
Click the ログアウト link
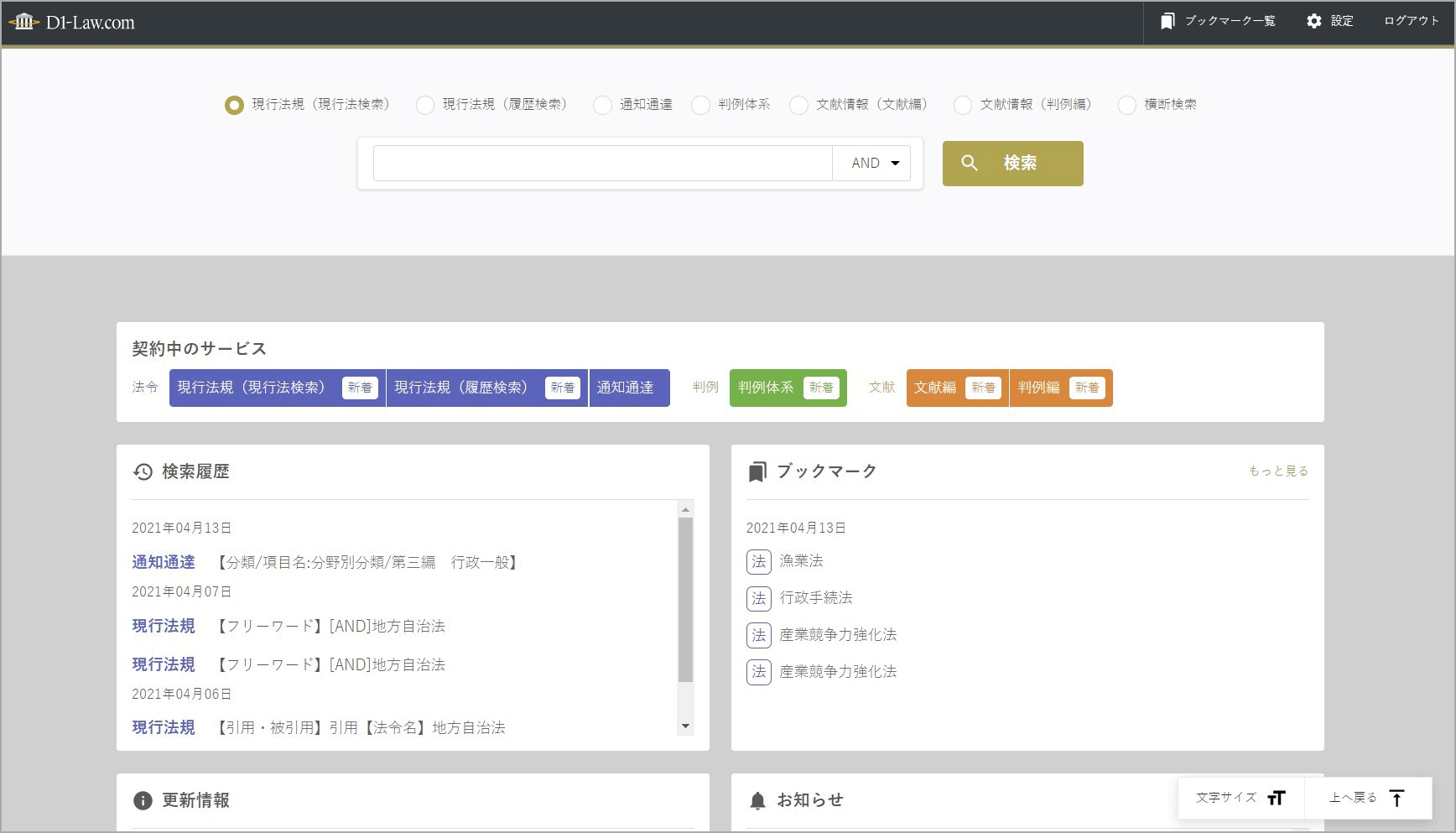[1411, 21]
